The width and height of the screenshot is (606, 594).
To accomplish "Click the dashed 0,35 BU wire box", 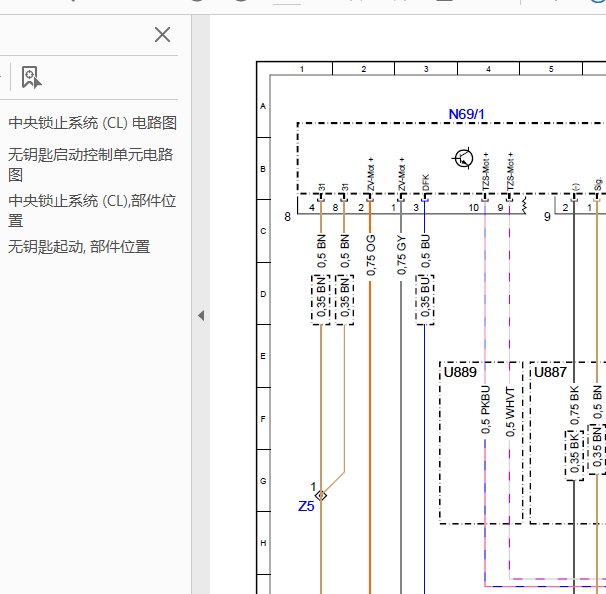I will (425, 300).
